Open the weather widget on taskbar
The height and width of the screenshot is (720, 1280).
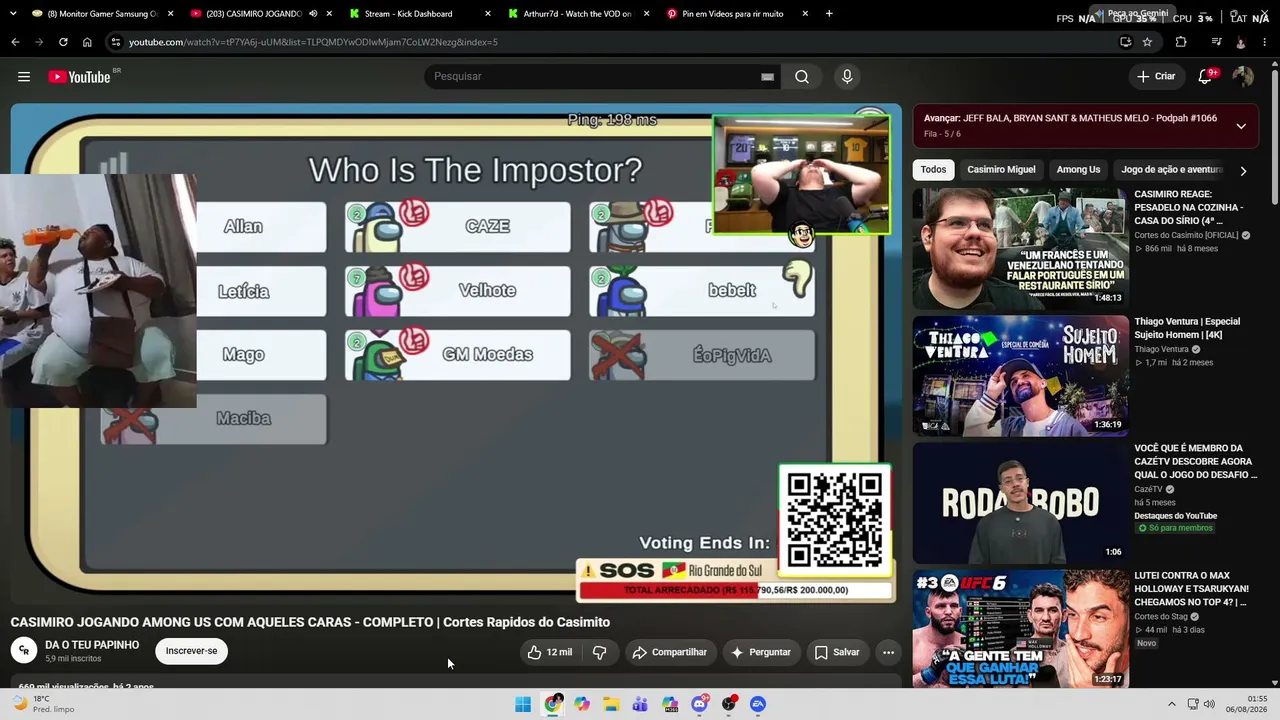(45, 704)
